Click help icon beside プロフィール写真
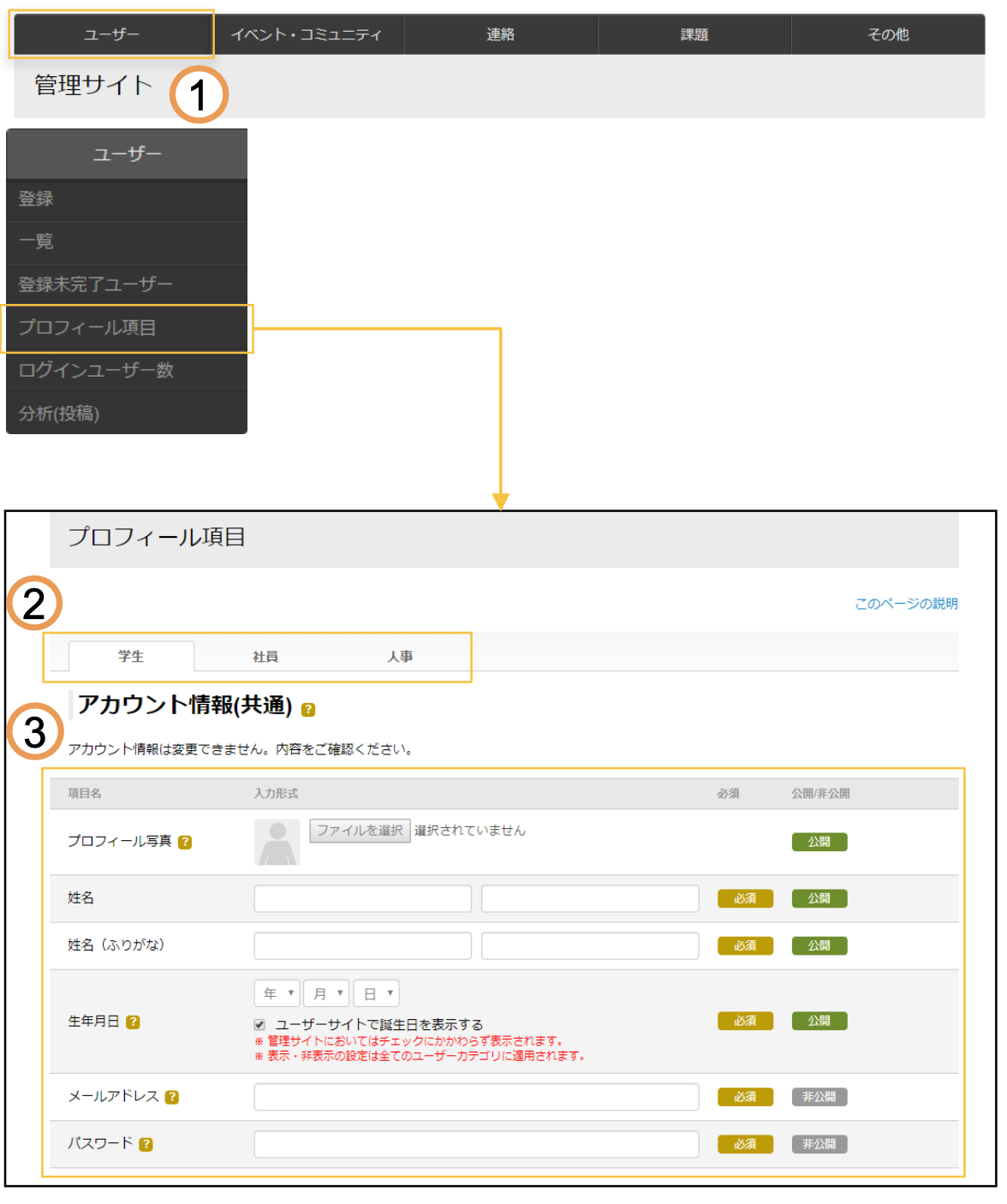Screen dimensions: 1007x1204 [x=185, y=842]
